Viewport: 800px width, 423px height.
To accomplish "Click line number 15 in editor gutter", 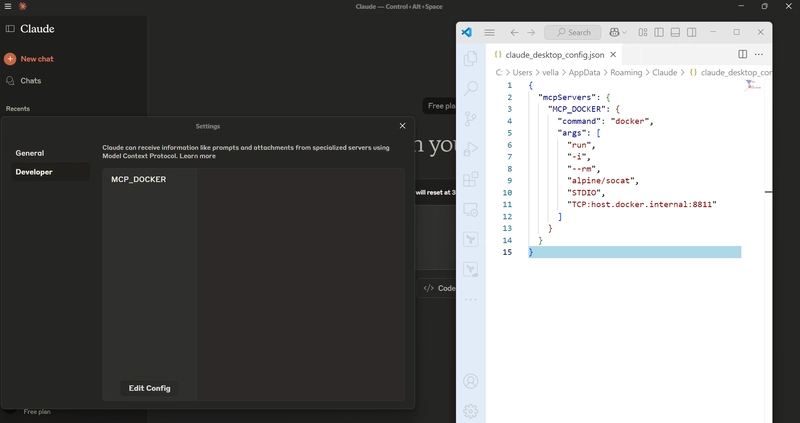I will tap(507, 252).
